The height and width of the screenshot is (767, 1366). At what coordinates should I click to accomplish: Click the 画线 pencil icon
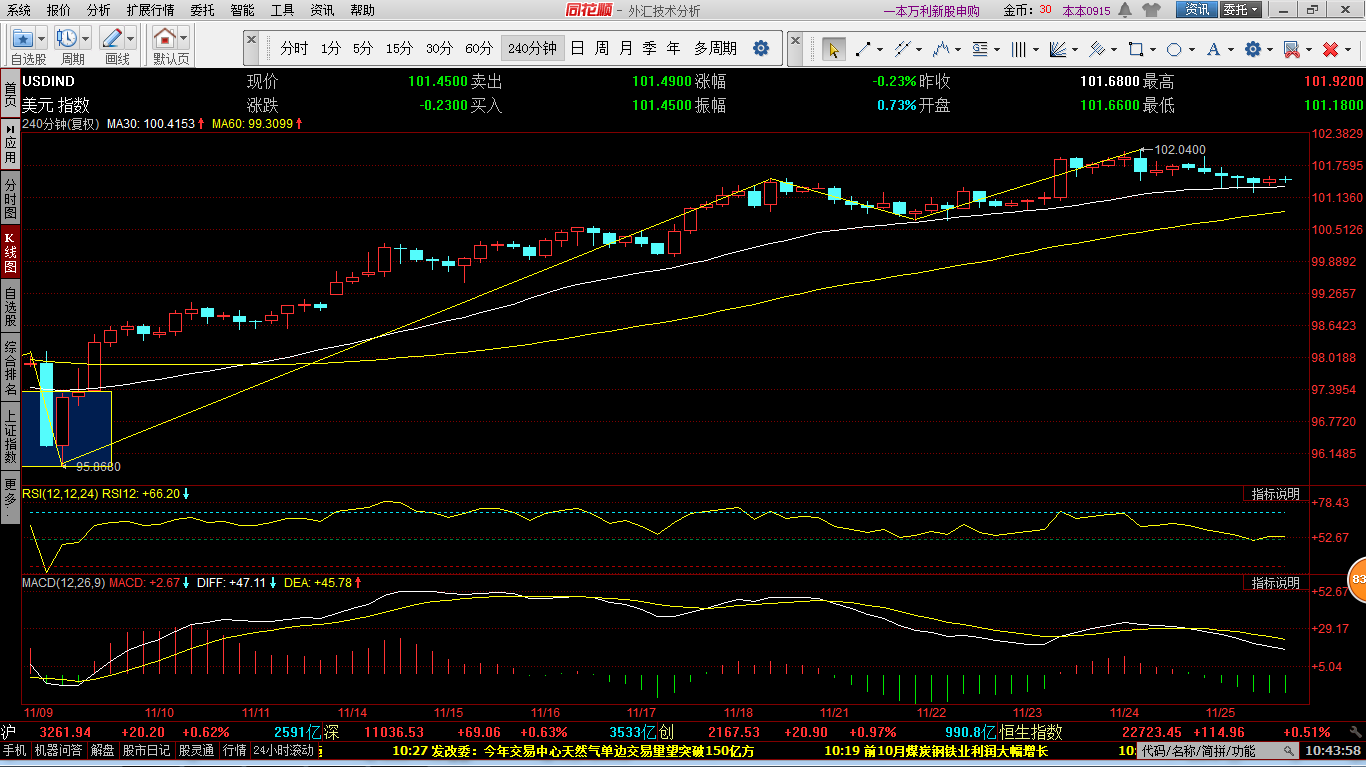point(111,39)
